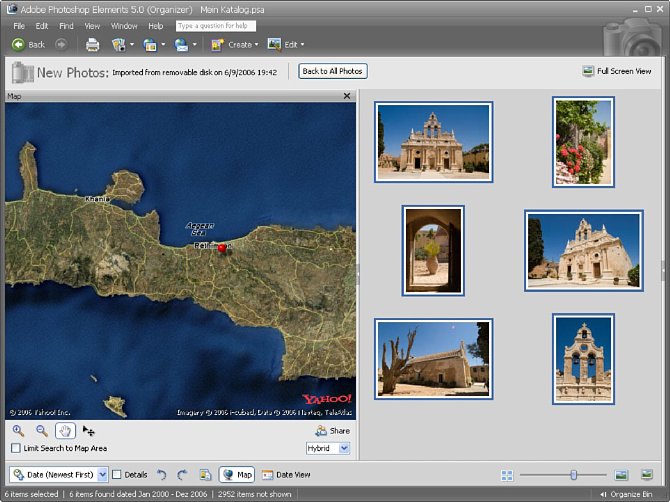Viewport: 670px width, 502px height.
Task: Click the splitter handle between map and photos
Action: 358,274
